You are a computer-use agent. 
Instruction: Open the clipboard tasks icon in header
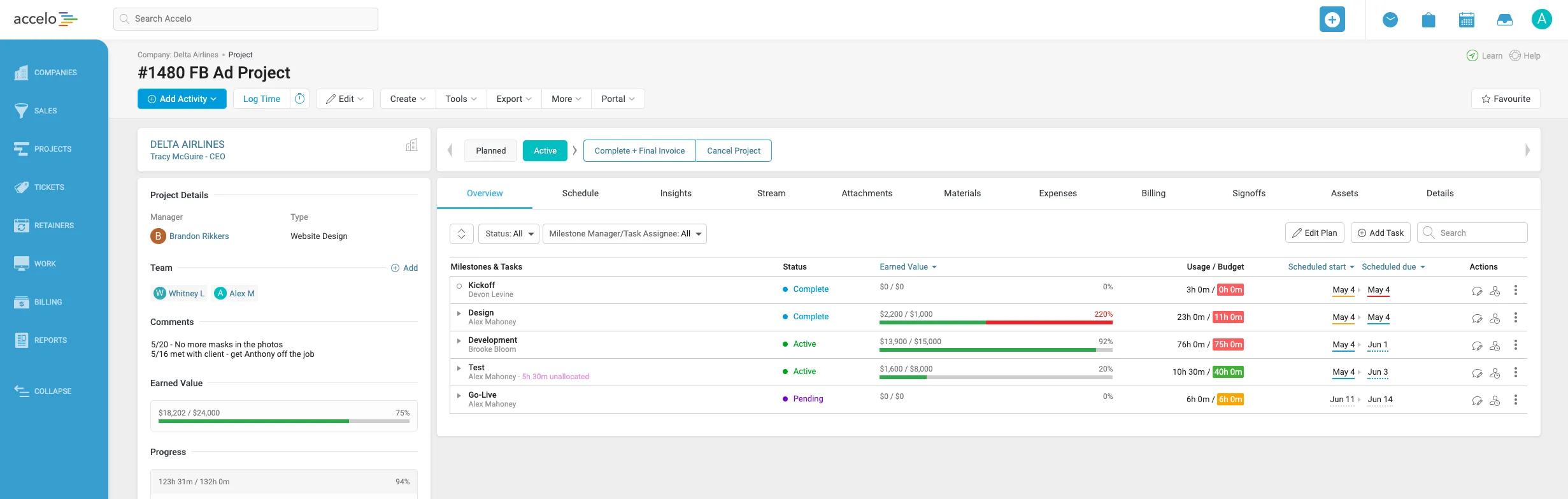tap(1429, 20)
